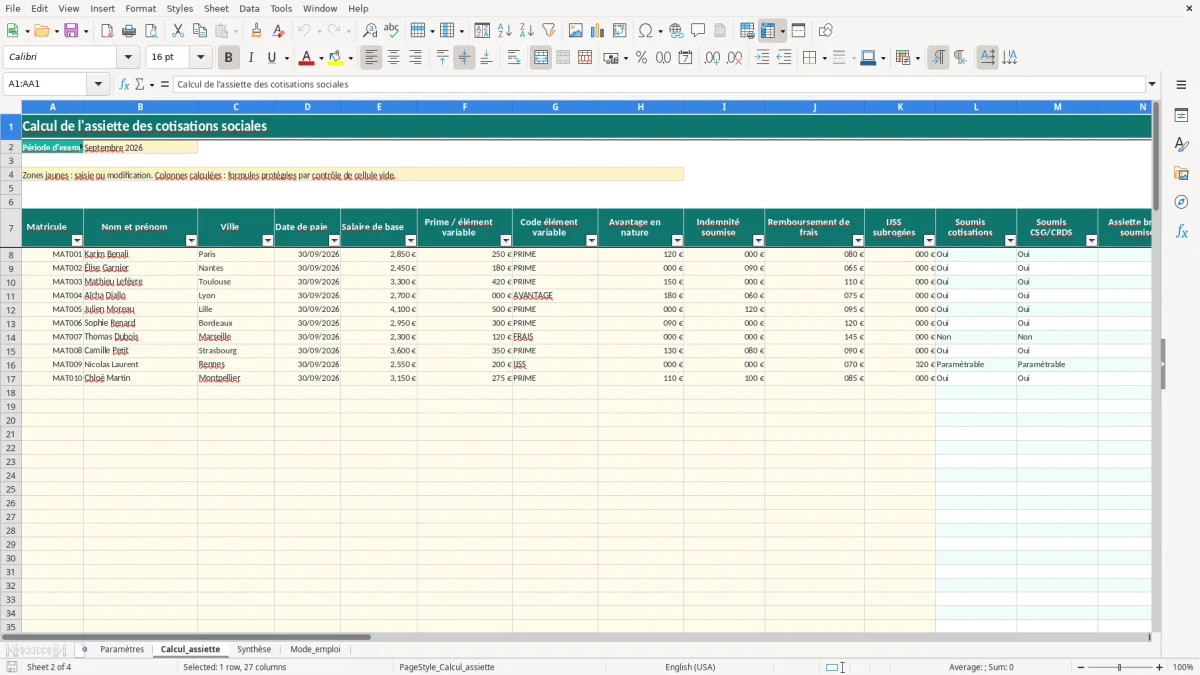Open the sidebar Properties icon
The height and width of the screenshot is (675, 1200).
(x=1181, y=116)
